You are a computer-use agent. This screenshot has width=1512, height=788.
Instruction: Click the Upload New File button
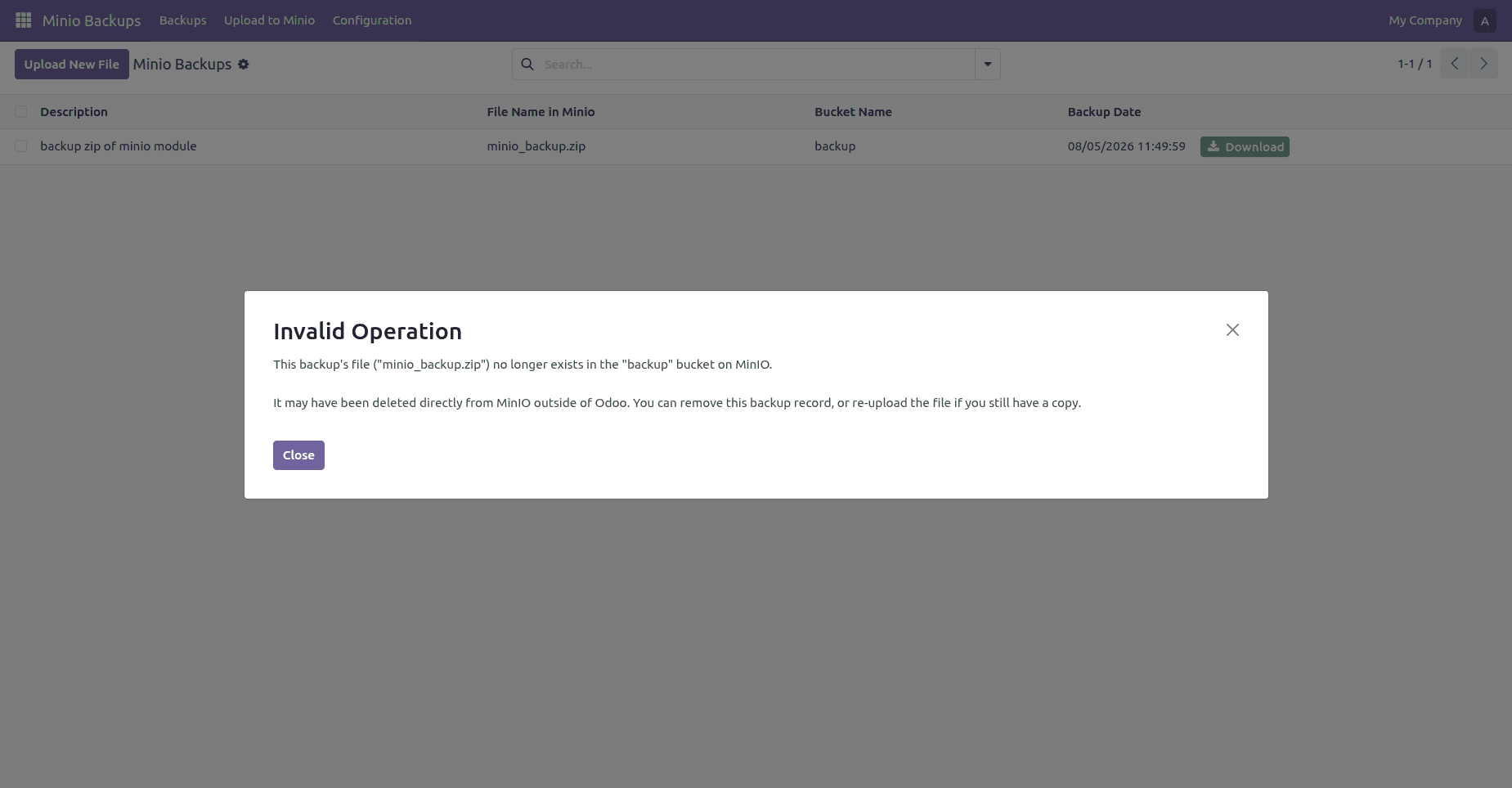click(x=72, y=64)
